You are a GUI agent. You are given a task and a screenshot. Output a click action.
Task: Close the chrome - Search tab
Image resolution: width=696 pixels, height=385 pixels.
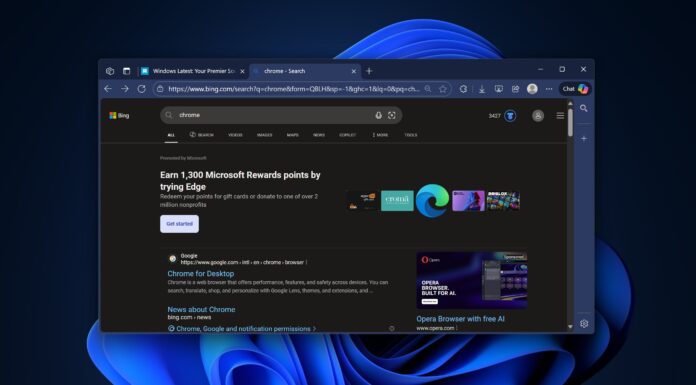354,71
